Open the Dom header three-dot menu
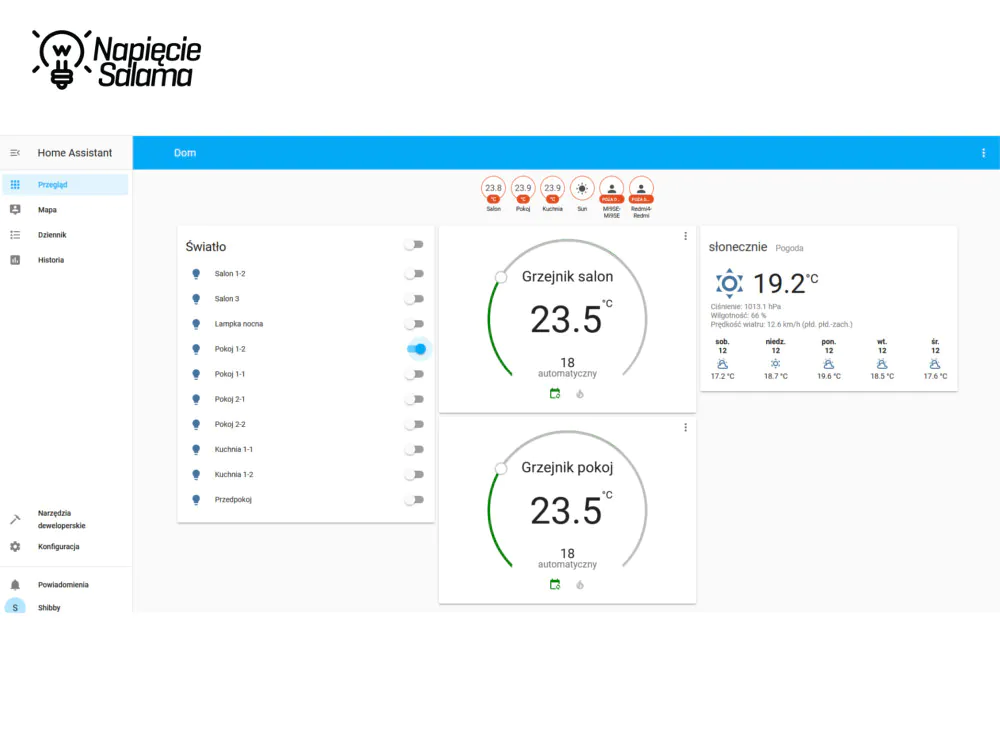 coord(983,153)
